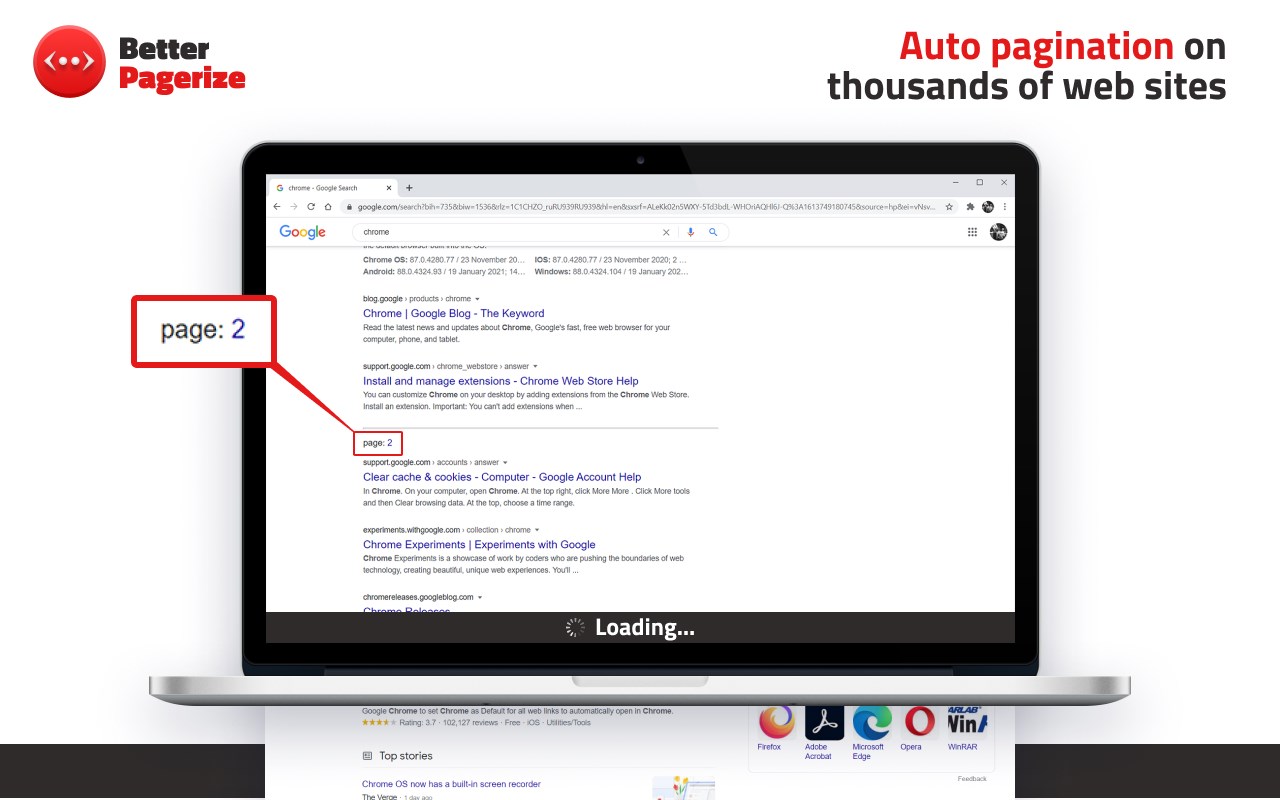Open Clear cache & cookies result
1280x800 pixels.
[502, 477]
